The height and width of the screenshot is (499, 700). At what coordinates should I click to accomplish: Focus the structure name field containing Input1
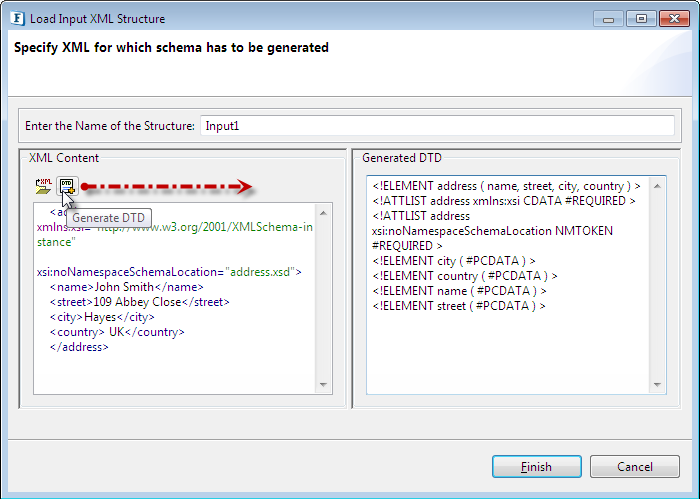pos(437,126)
